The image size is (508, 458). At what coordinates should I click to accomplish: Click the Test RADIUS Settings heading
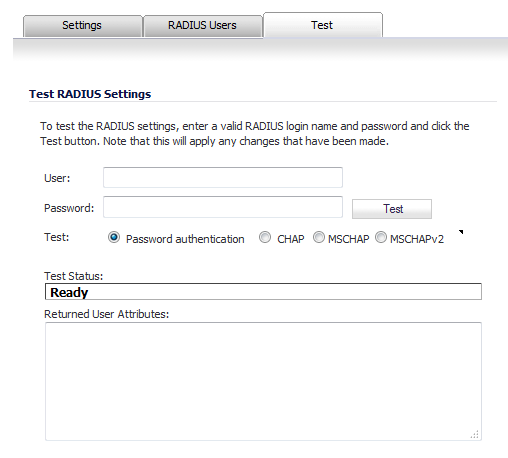(x=90, y=94)
